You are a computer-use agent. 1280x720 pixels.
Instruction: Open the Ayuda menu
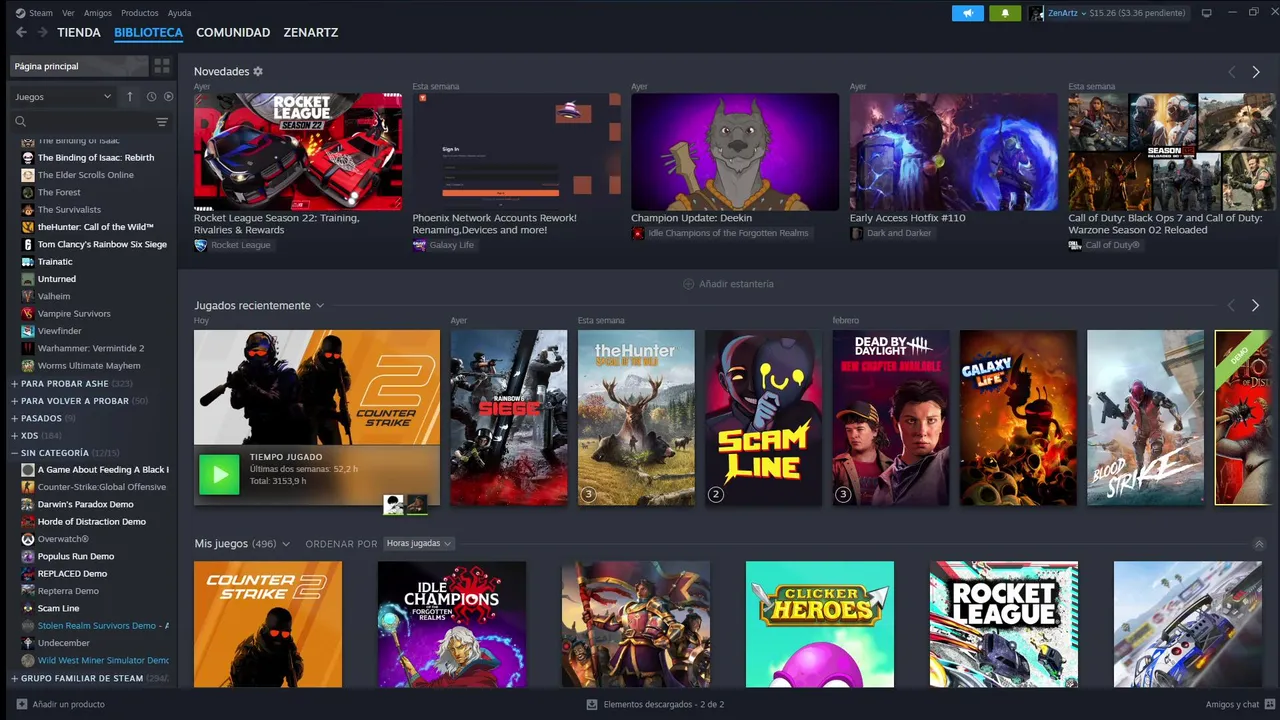179,13
